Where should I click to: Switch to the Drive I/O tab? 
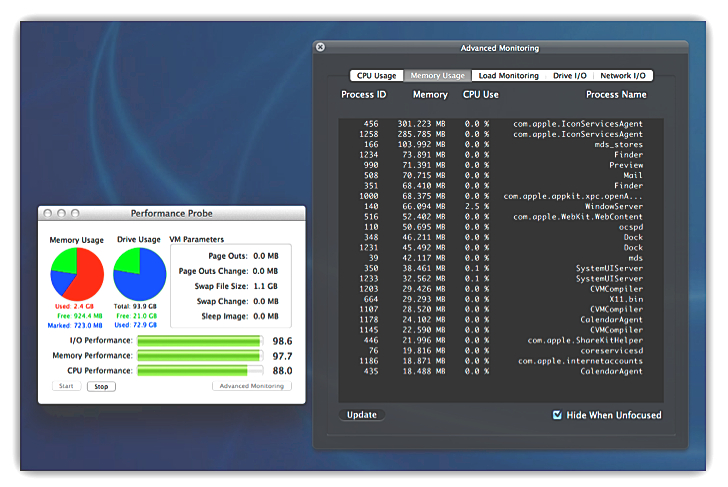click(570, 76)
